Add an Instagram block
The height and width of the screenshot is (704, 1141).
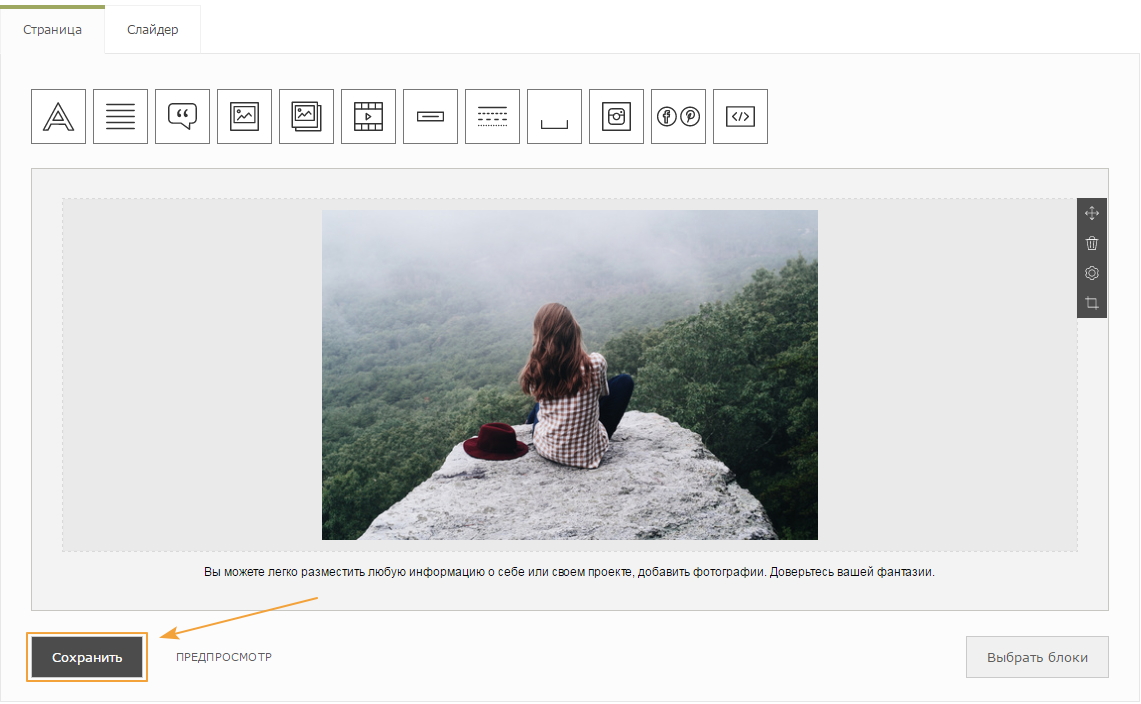click(x=616, y=116)
